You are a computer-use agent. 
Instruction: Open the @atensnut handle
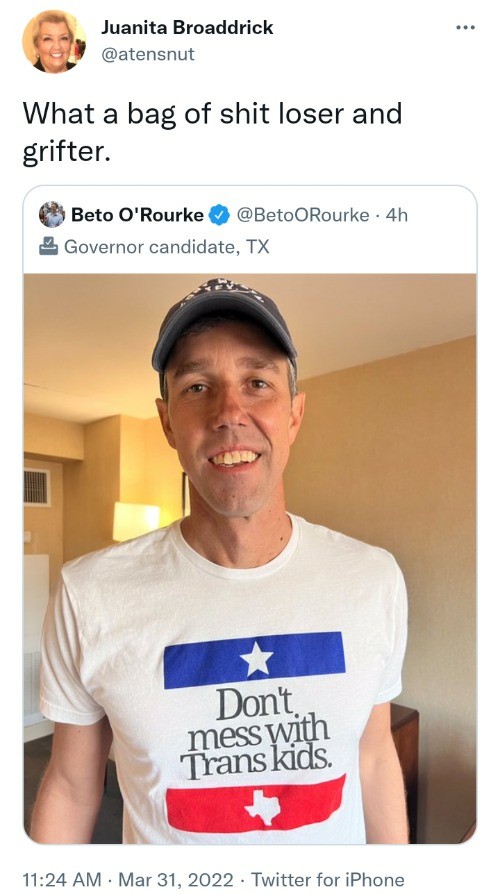click(148, 54)
